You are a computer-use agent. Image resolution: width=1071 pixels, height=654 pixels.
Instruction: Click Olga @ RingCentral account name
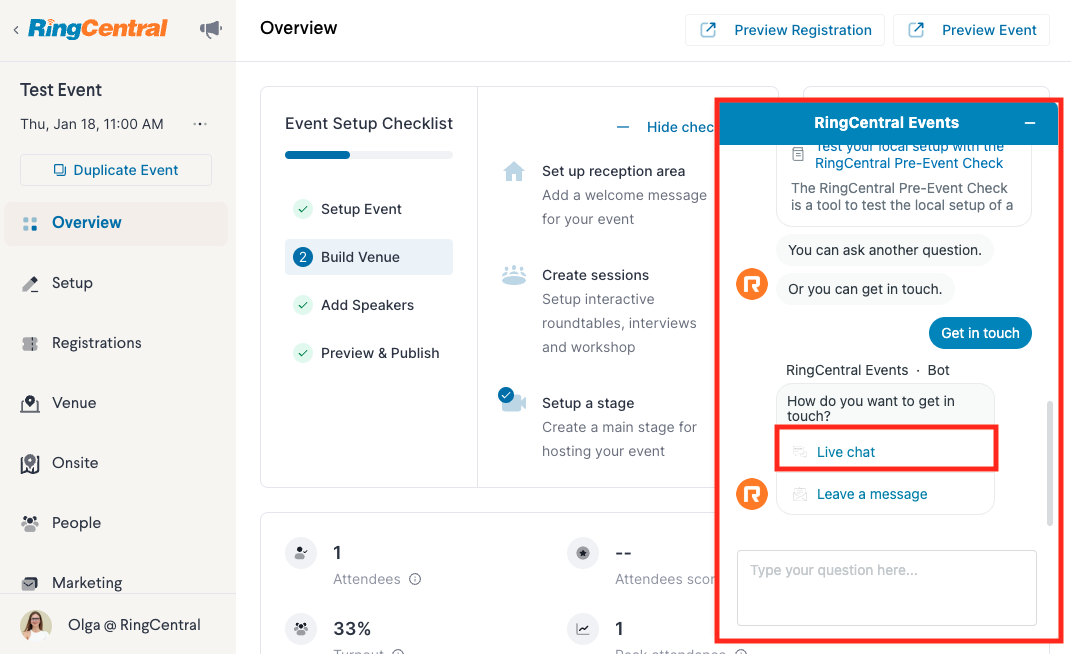[x=134, y=625]
